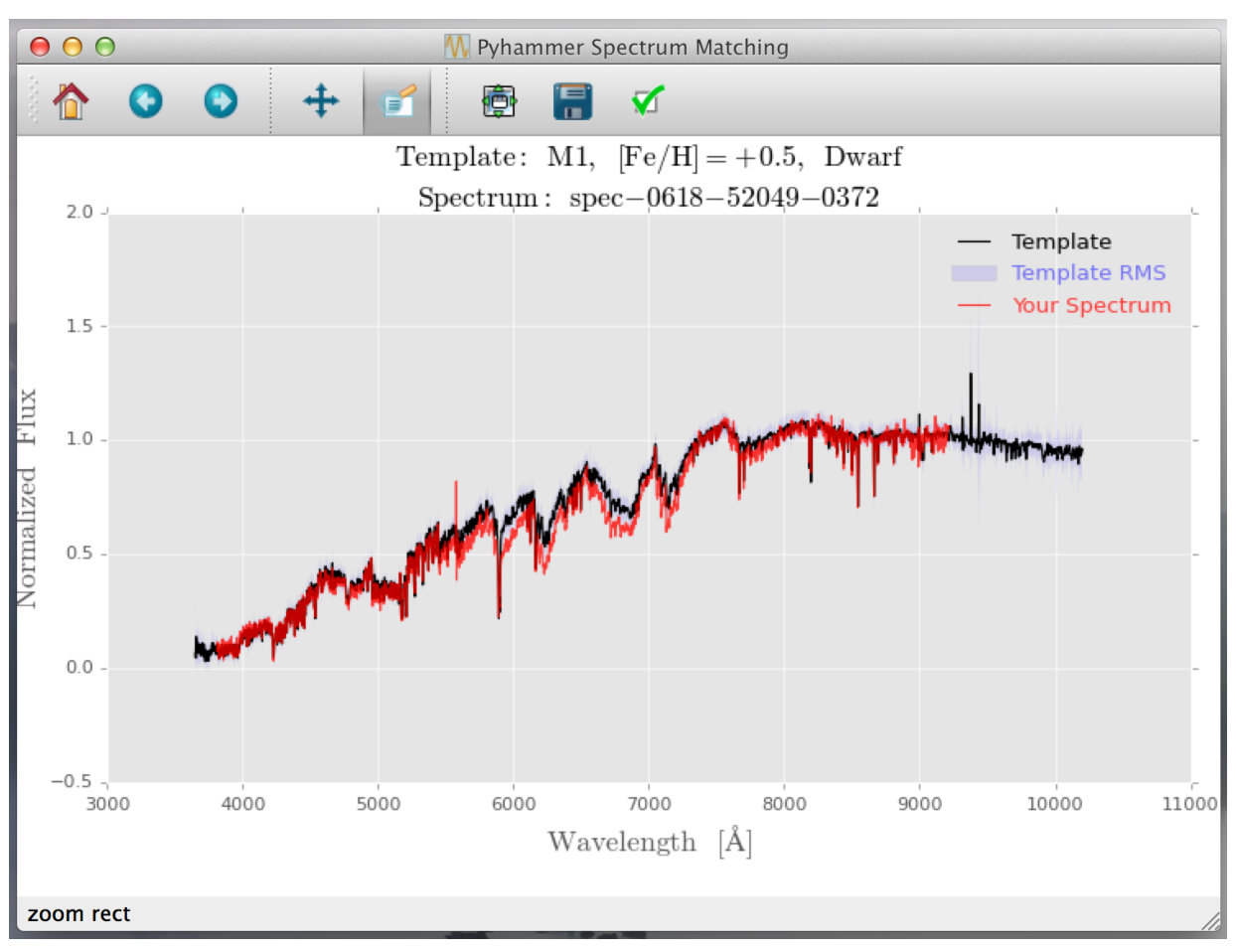Screen dimensions: 1236x952
Task: Save the figure with the floppy icon
Action: tap(573, 101)
